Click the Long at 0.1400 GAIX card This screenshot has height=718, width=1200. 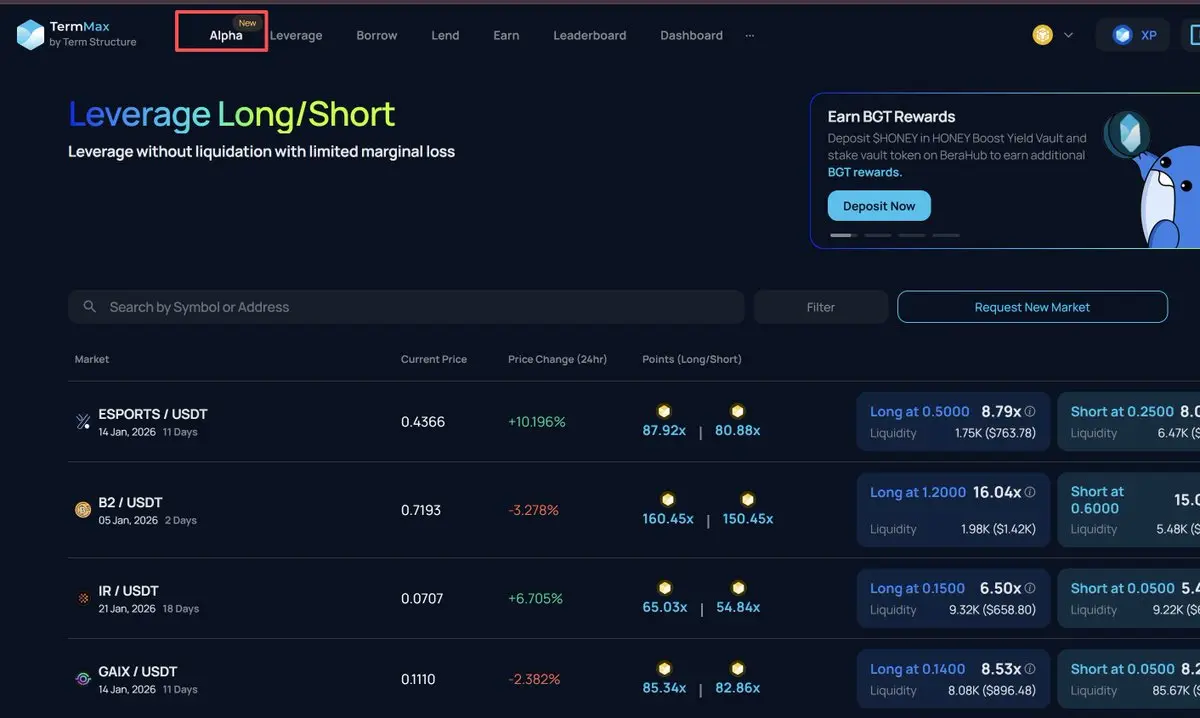(953, 679)
